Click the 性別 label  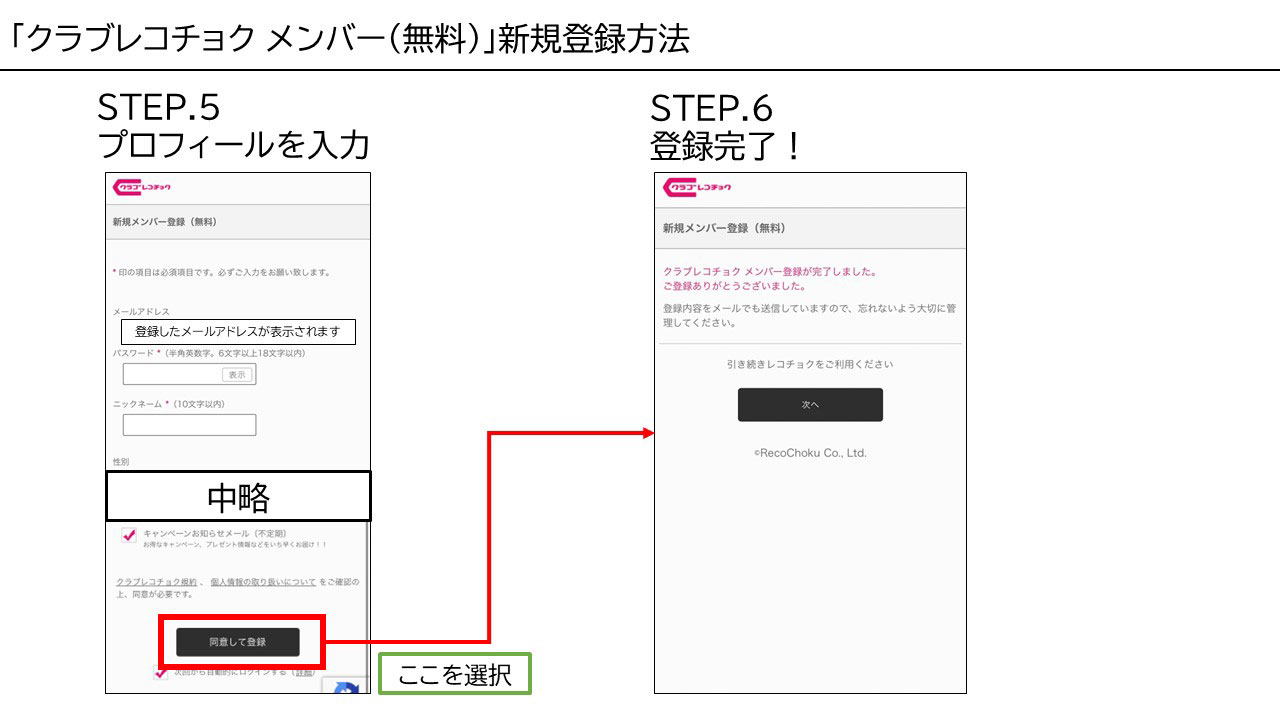coord(121,462)
